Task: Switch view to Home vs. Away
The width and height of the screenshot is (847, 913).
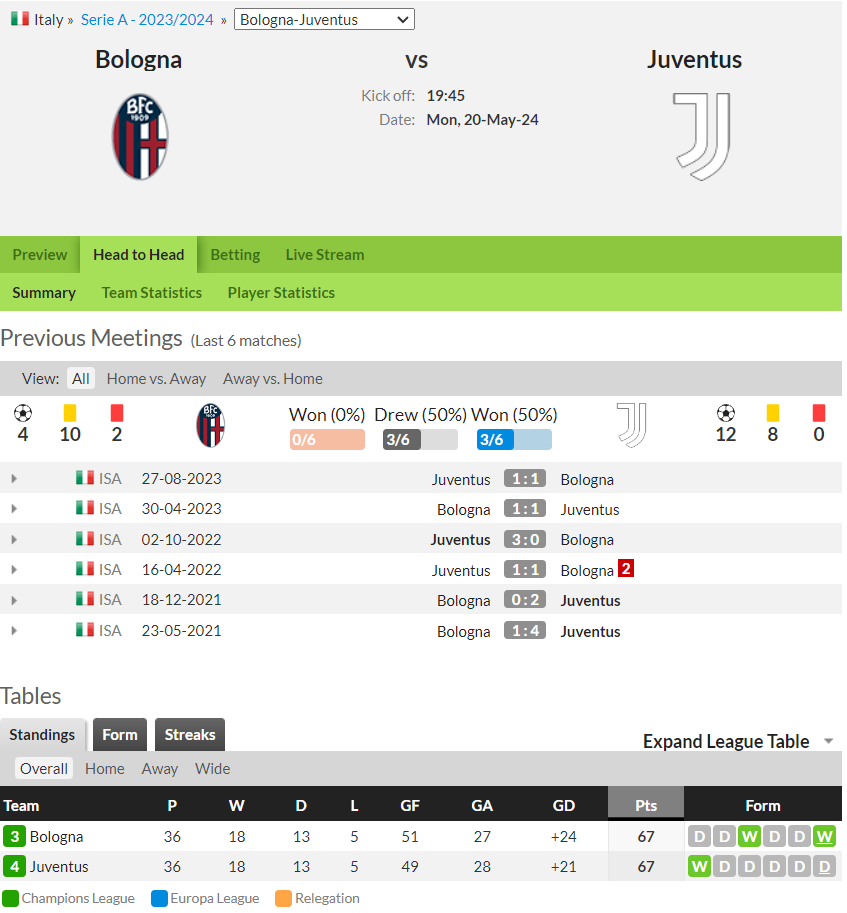Action: click(x=156, y=379)
